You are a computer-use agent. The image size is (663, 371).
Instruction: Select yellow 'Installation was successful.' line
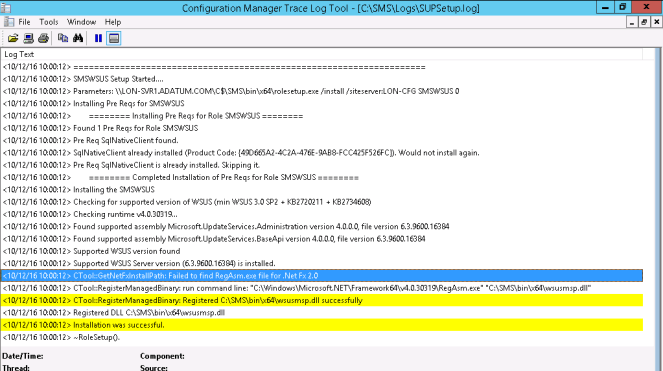pyautogui.click(x=322, y=325)
